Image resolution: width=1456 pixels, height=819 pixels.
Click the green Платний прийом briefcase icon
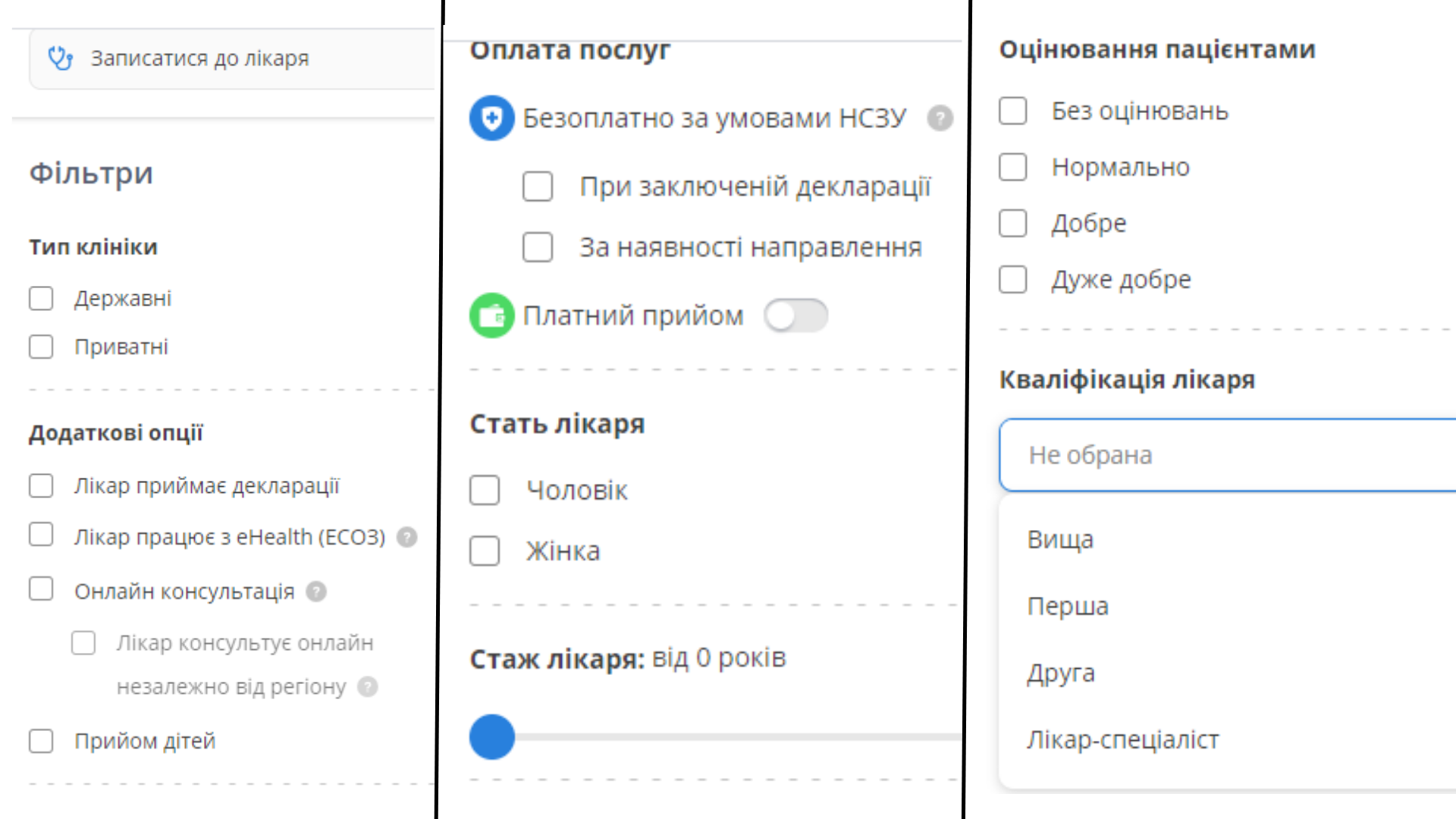click(x=491, y=315)
